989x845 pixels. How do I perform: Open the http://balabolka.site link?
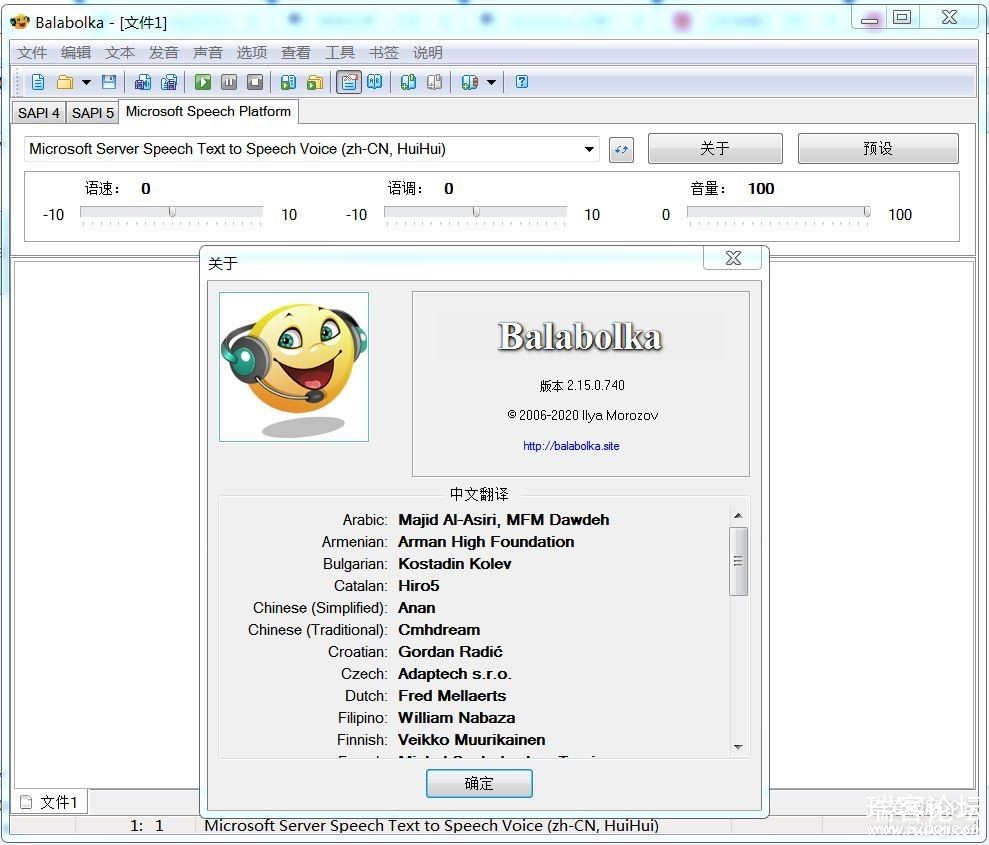pyautogui.click(x=571, y=446)
